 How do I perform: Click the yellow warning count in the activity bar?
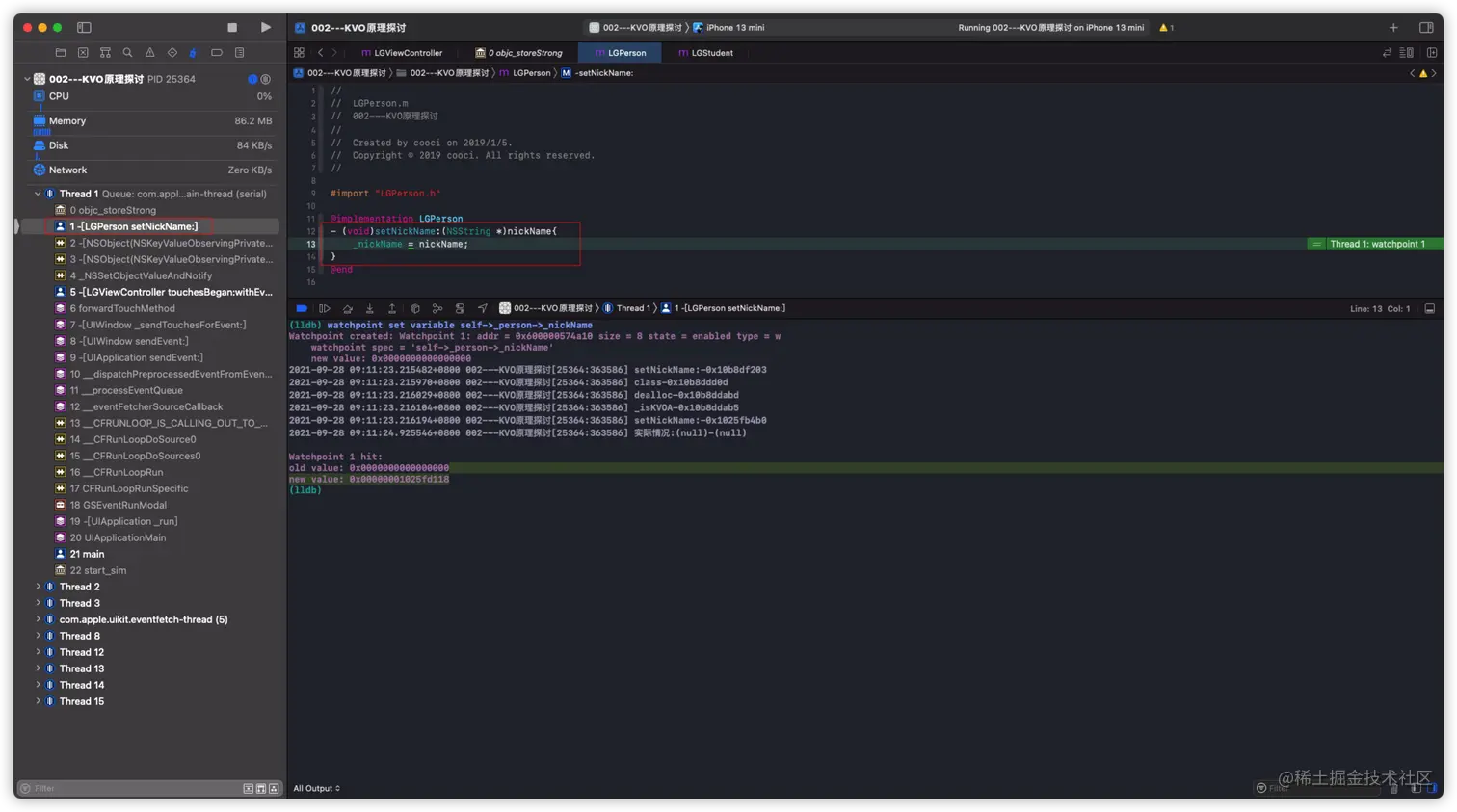1167,28
